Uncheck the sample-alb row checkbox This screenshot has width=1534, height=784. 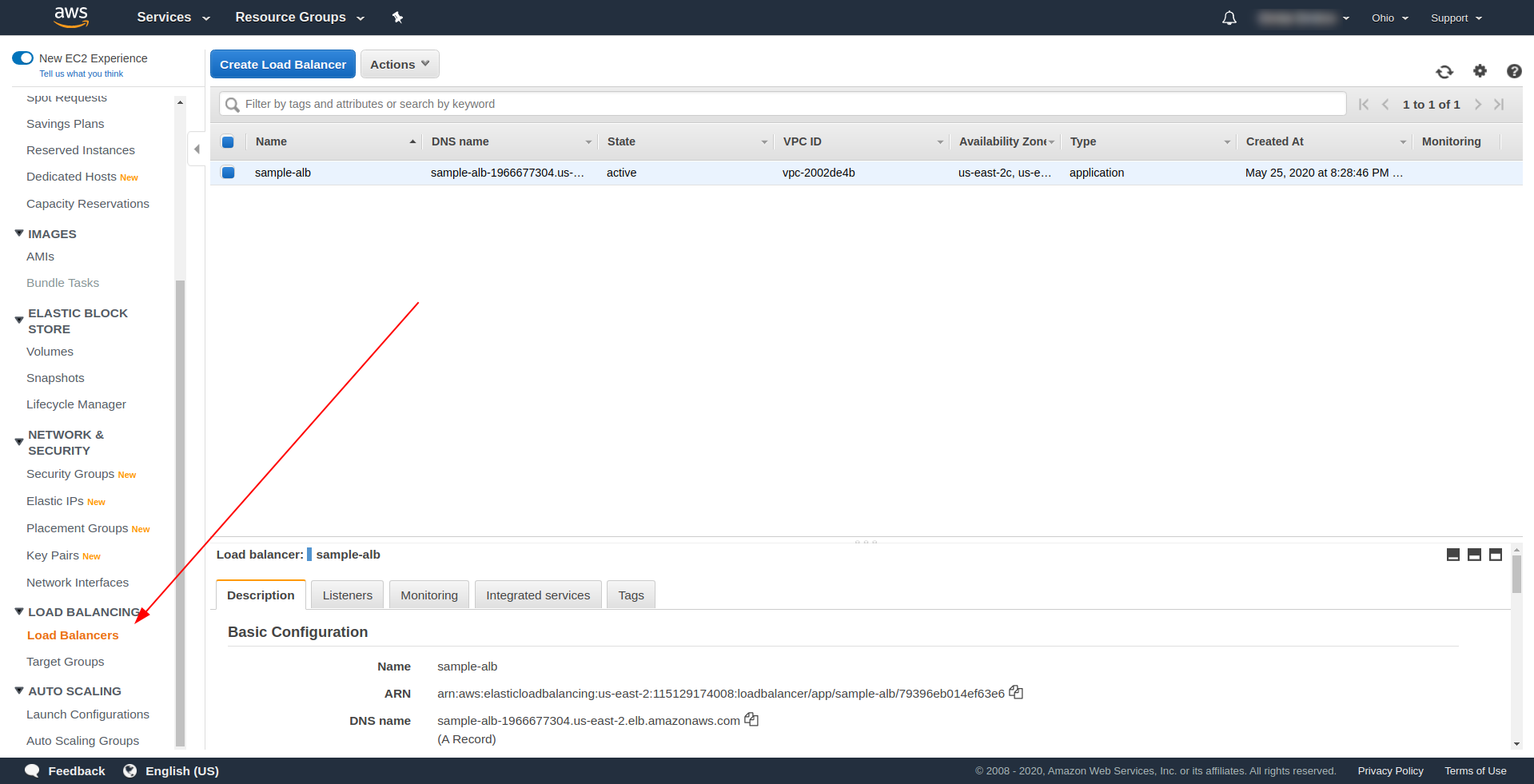tap(228, 173)
